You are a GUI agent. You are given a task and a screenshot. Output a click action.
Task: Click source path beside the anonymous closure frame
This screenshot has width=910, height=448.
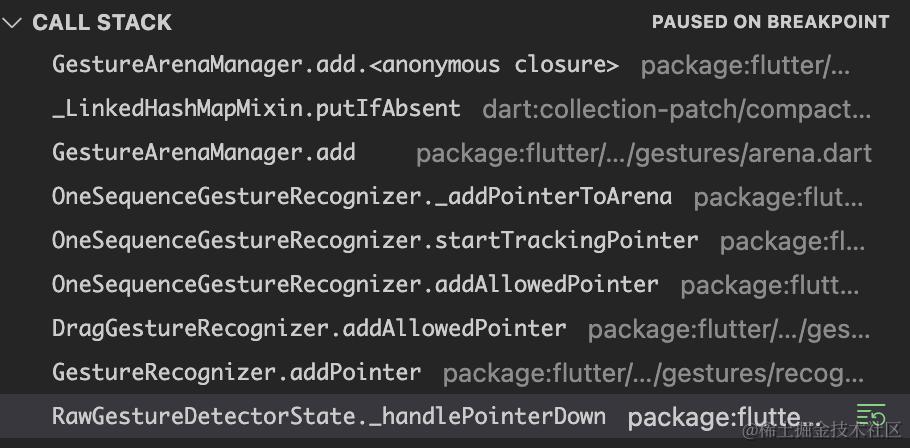coord(746,66)
